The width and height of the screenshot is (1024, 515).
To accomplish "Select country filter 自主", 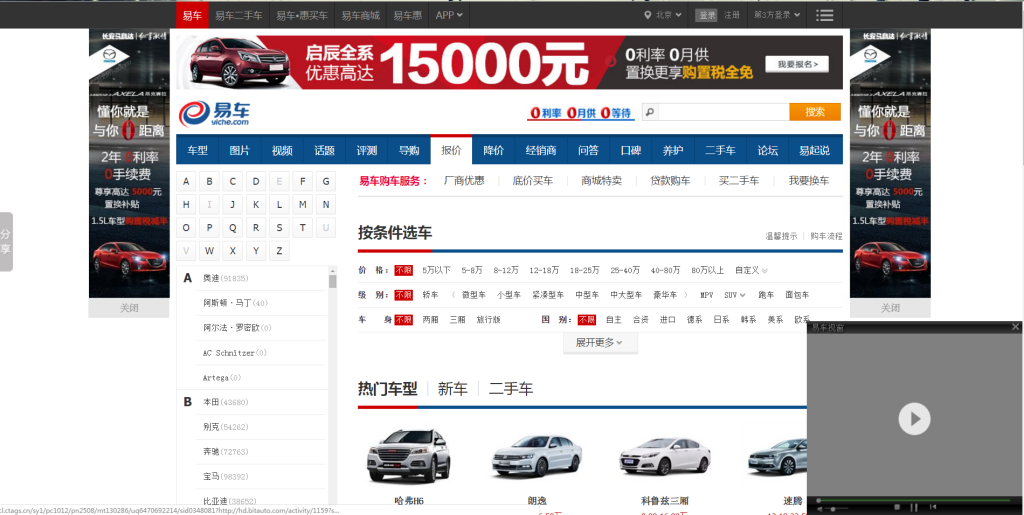I will tap(614, 320).
